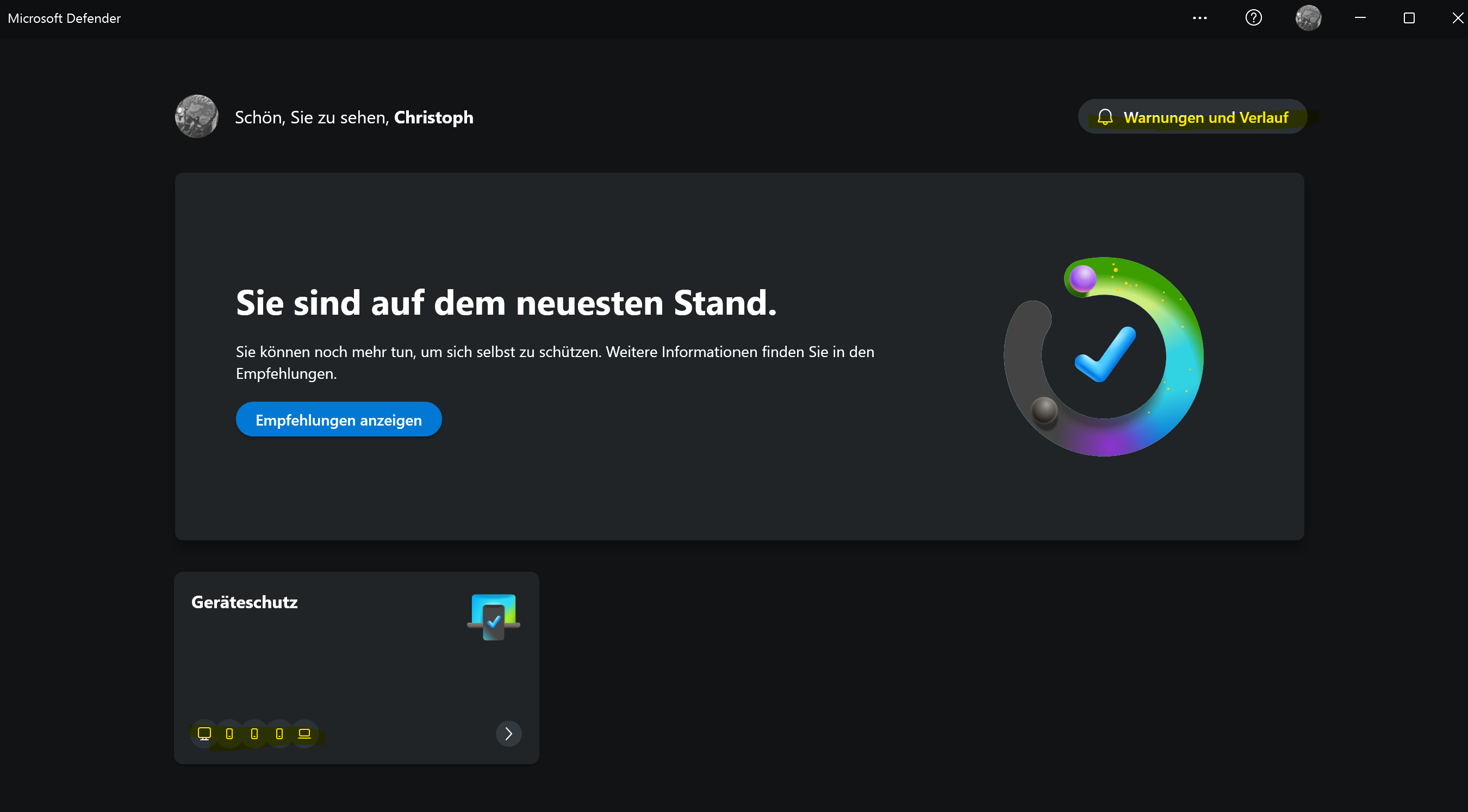Click Empfehlungen anzeigen button
The width and height of the screenshot is (1468, 812).
click(339, 420)
